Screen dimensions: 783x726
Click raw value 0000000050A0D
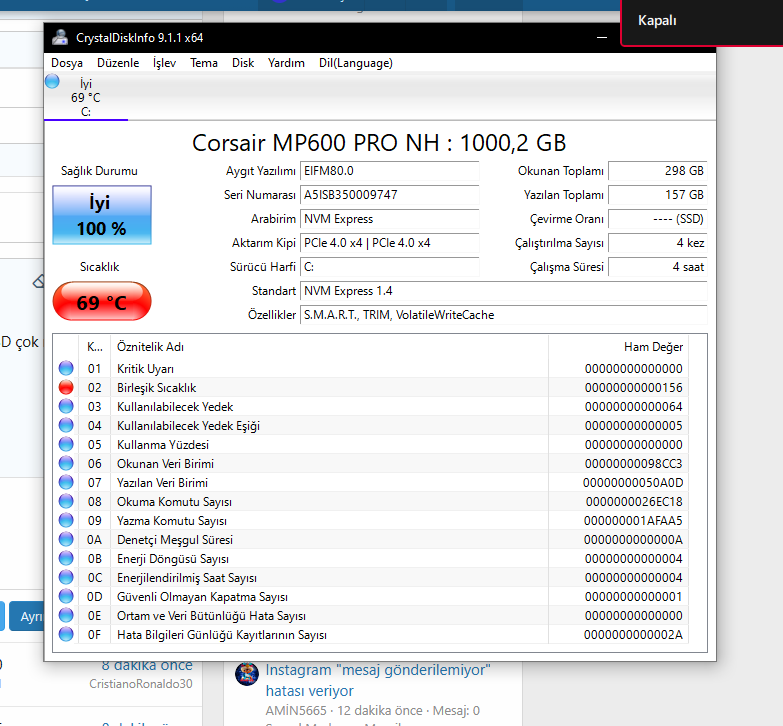[x=633, y=482]
